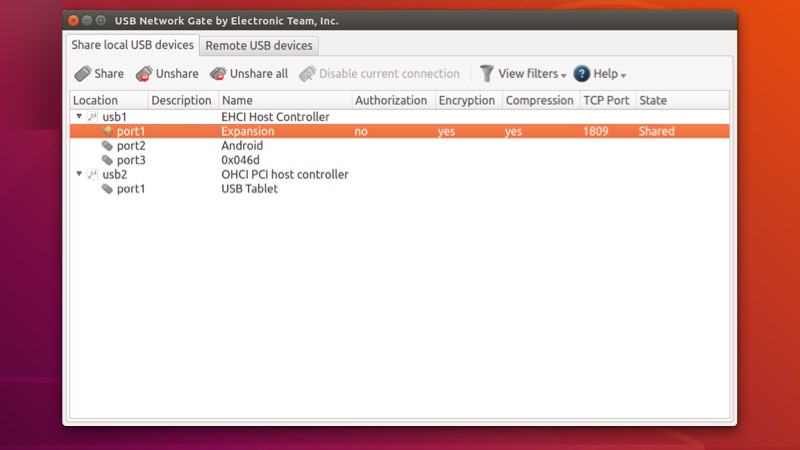The image size is (800, 450).
Task: Open the Help dropdown arrow
Action: click(x=623, y=76)
